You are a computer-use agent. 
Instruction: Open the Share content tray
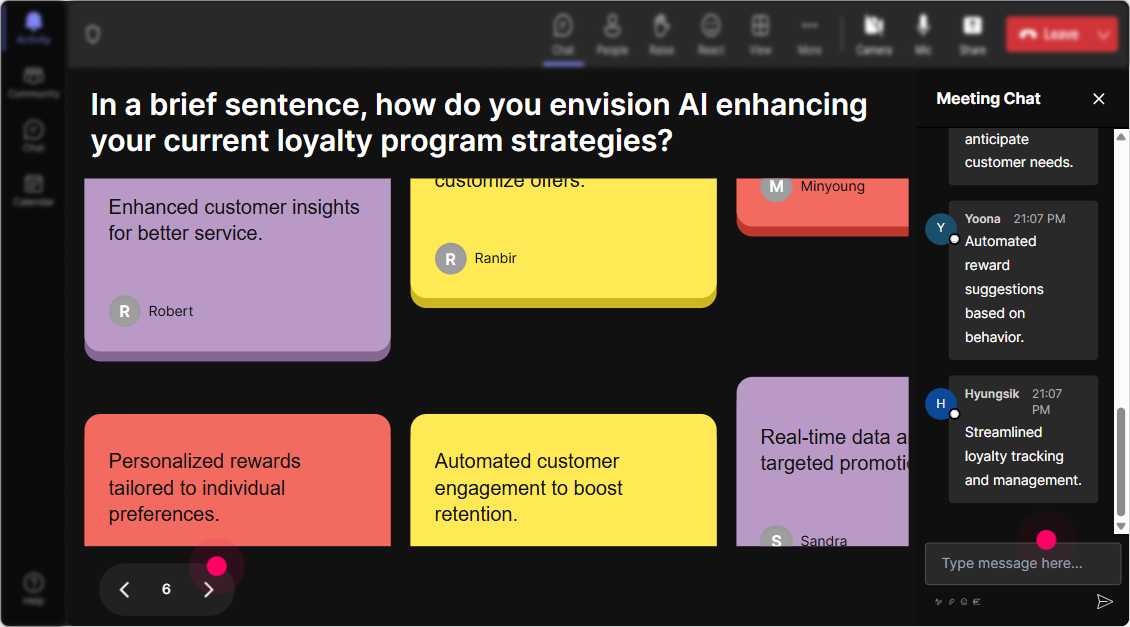click(972, 35)
